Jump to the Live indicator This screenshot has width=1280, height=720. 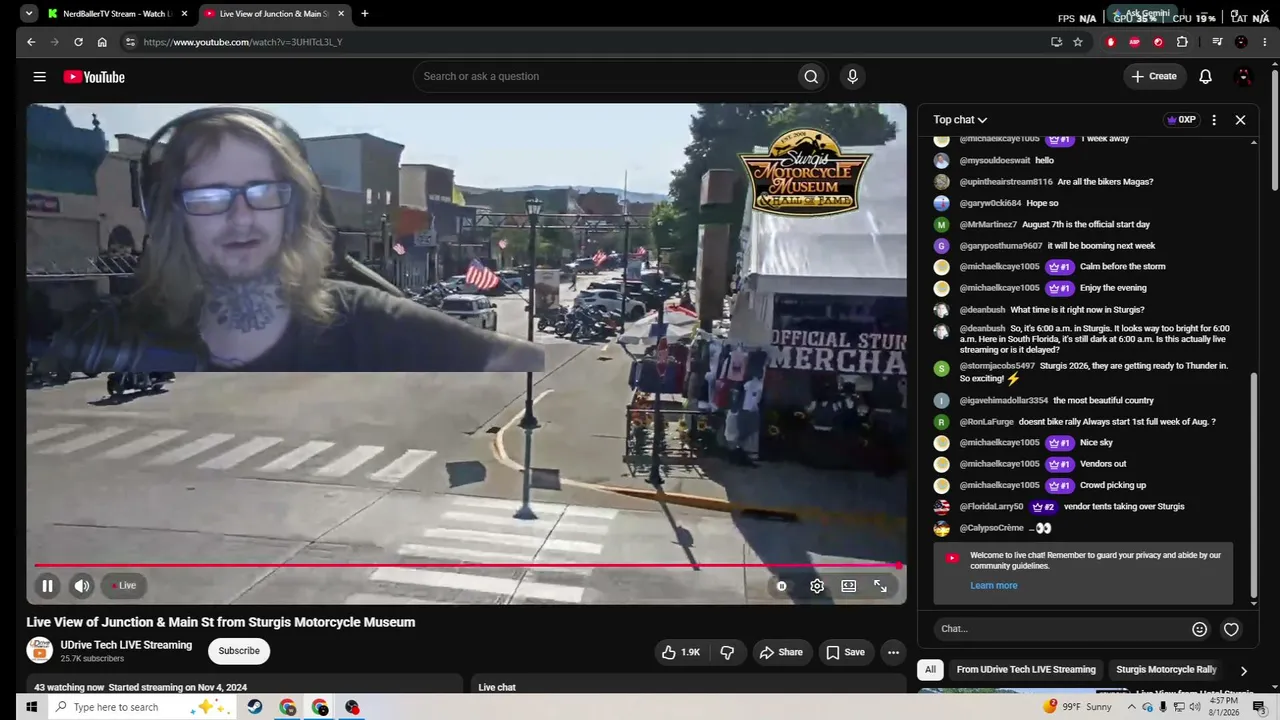coord(124,586)
